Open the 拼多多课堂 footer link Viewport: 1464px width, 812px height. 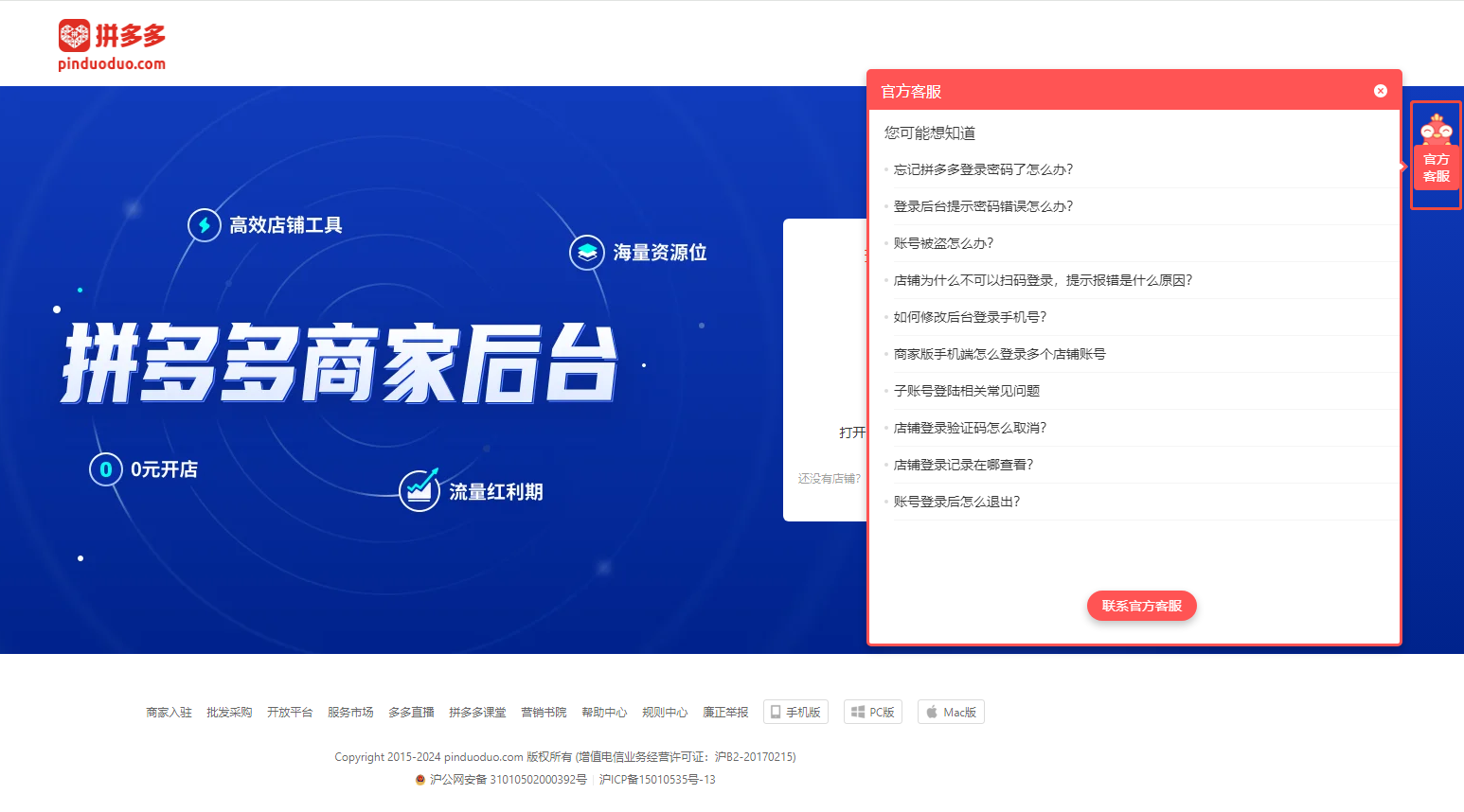tap(477, 713)
